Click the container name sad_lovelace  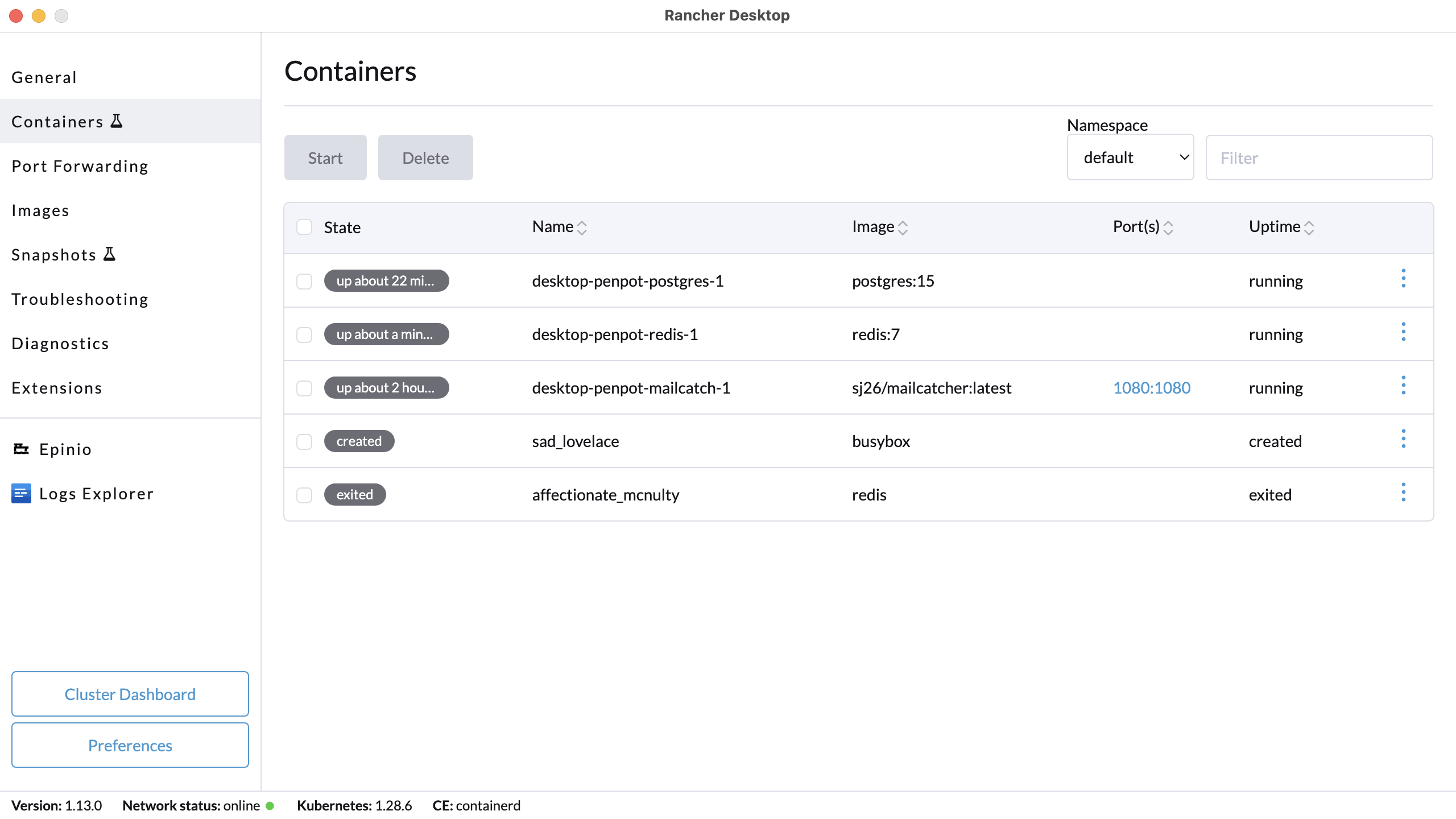(576, 441)
